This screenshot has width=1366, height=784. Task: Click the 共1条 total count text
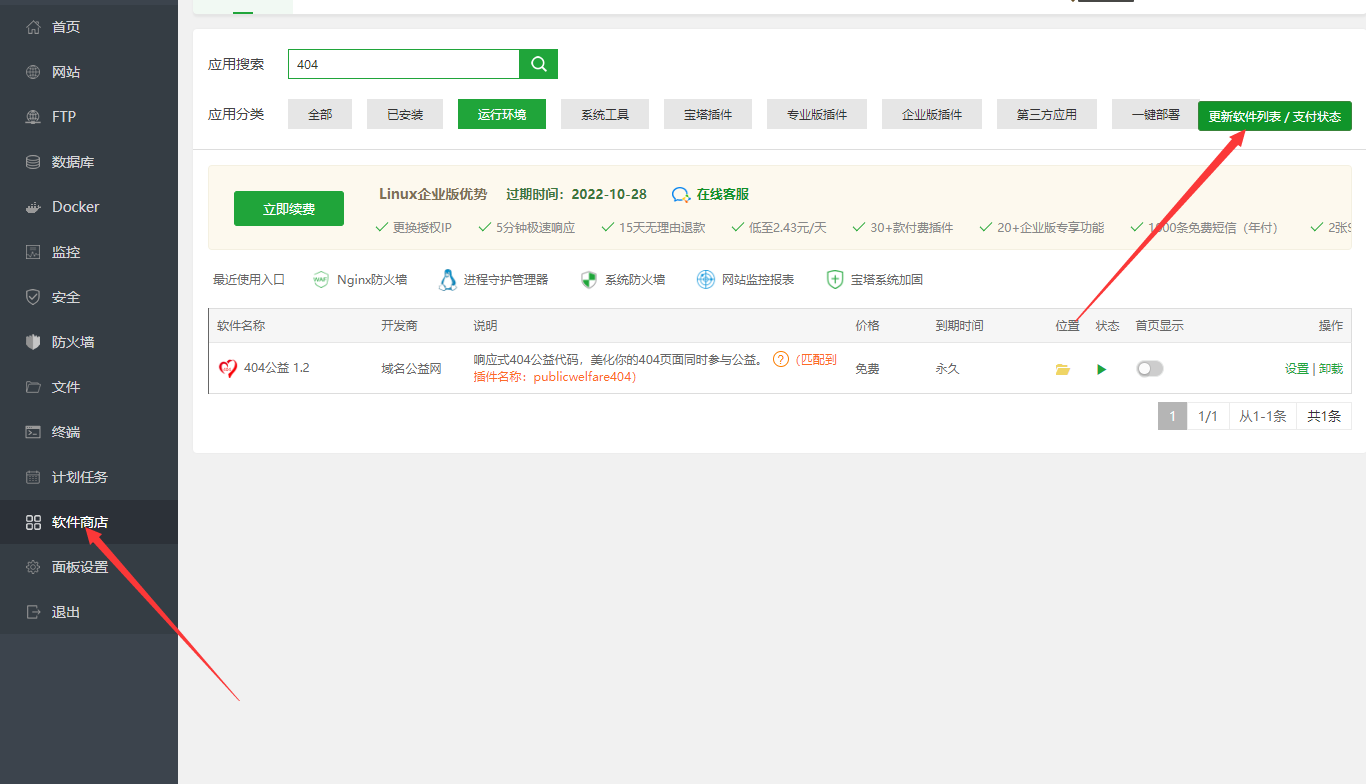(x=1324, y=416)
